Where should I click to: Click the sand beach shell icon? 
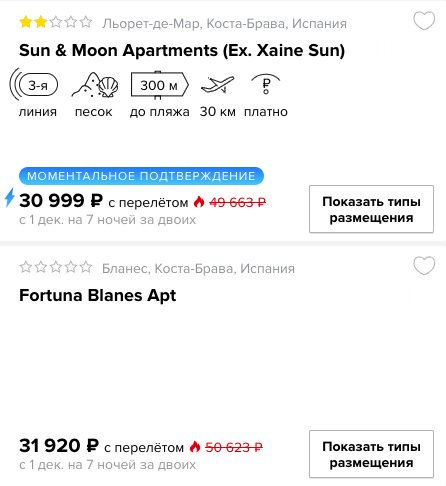(95, 85)
